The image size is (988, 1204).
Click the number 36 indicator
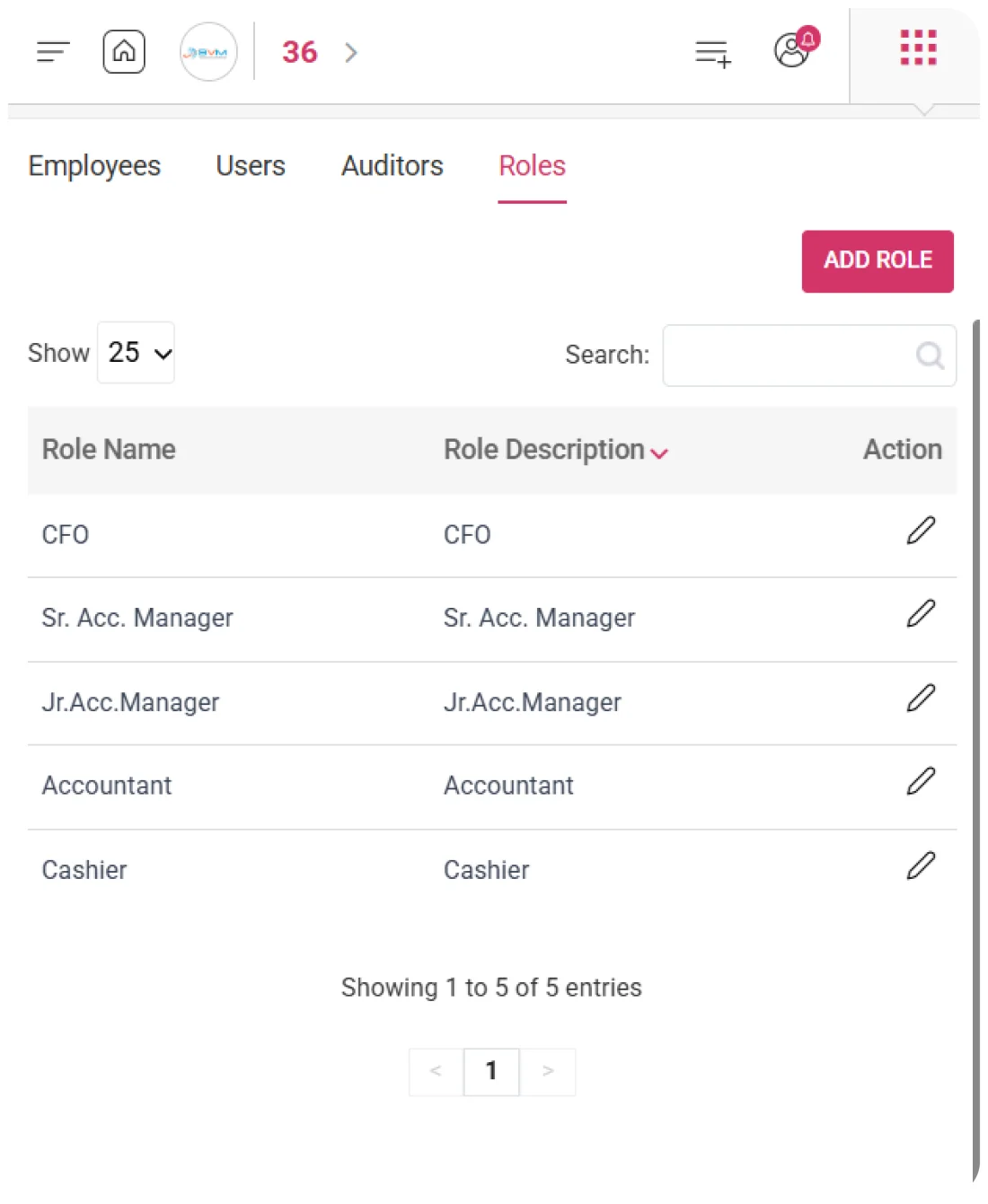[299, 52]
